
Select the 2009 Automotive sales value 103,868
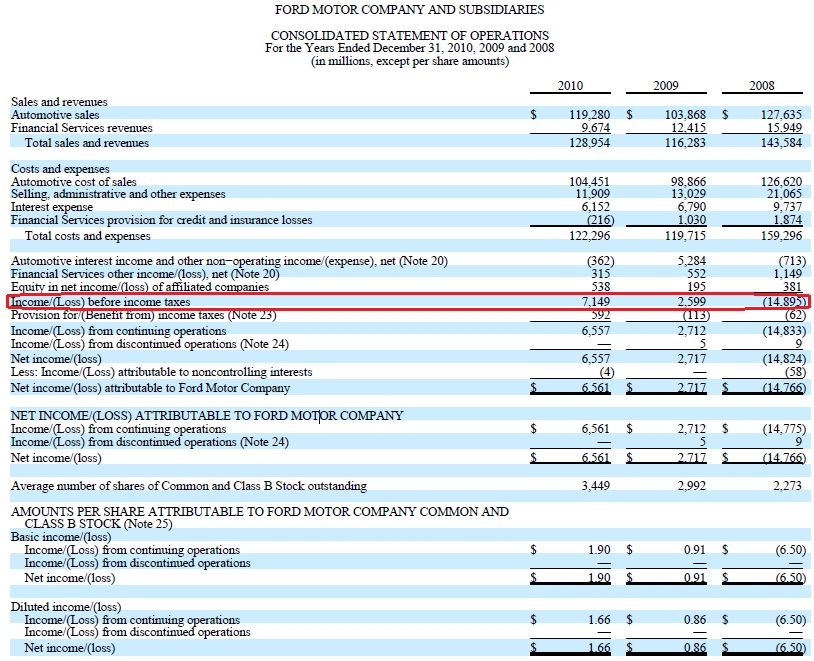pyautogui.click(x=685, y=114)
